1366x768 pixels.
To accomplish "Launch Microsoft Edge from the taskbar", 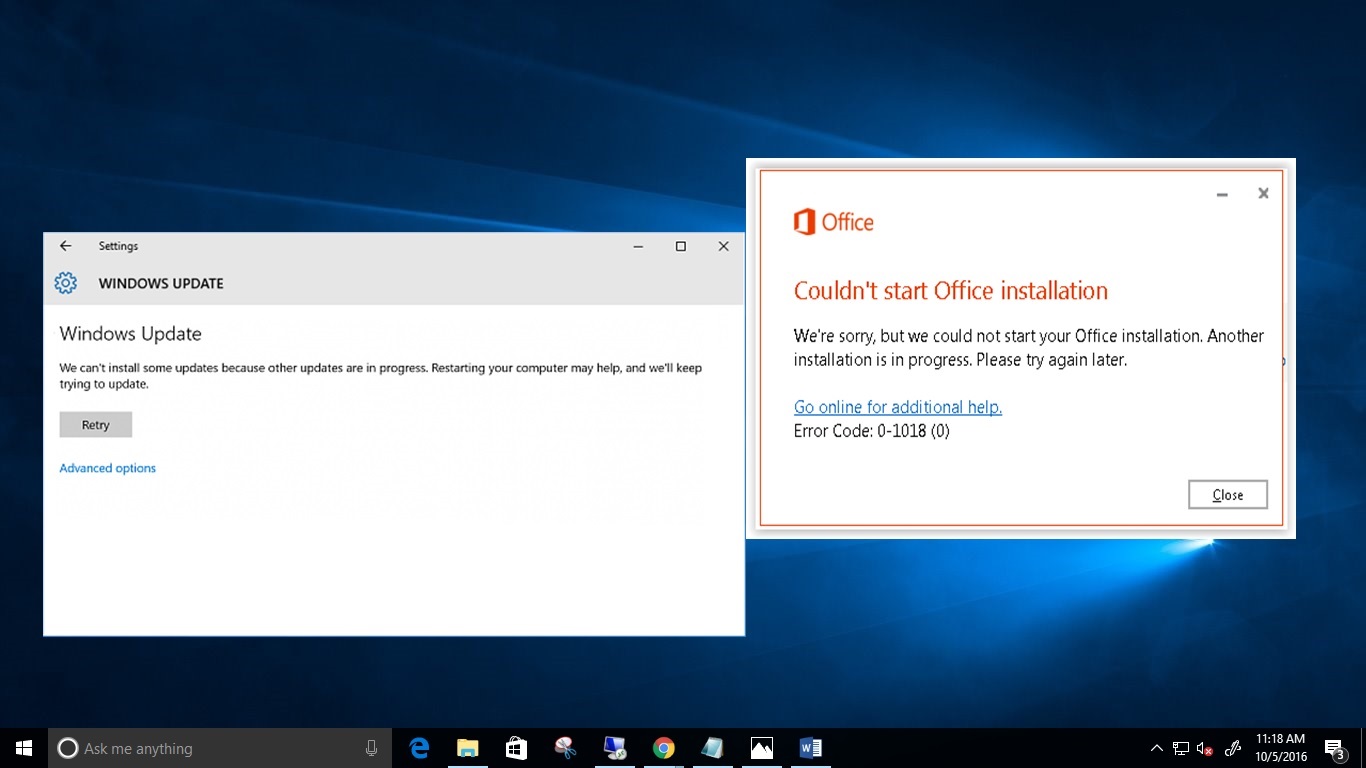I will (419, 748).
